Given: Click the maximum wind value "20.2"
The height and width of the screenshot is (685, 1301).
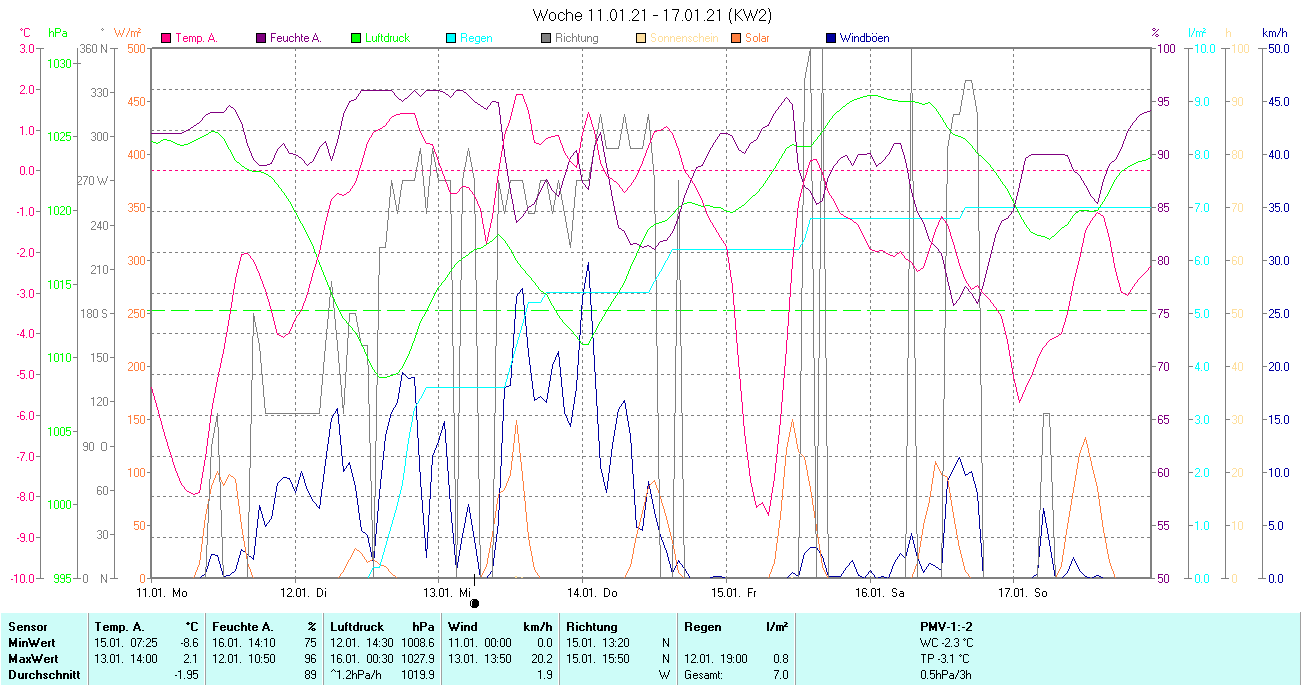Looking at the screenshot, I should [542, 658].
